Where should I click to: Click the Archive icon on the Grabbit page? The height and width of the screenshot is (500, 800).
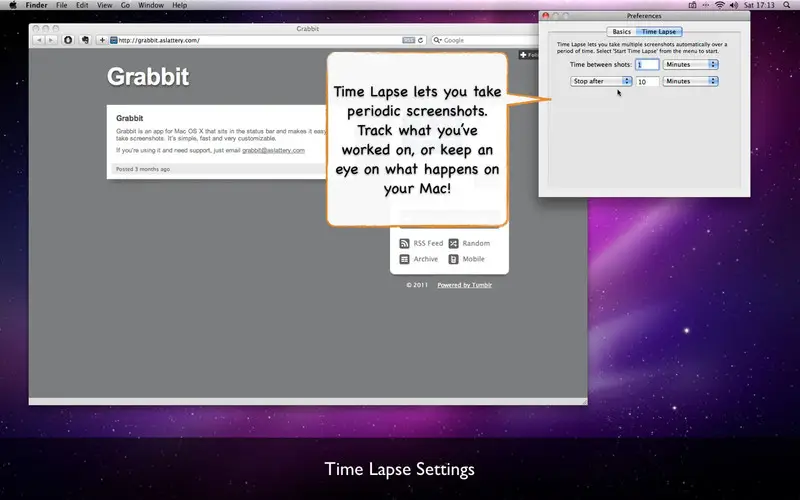(x=404, y=259)
